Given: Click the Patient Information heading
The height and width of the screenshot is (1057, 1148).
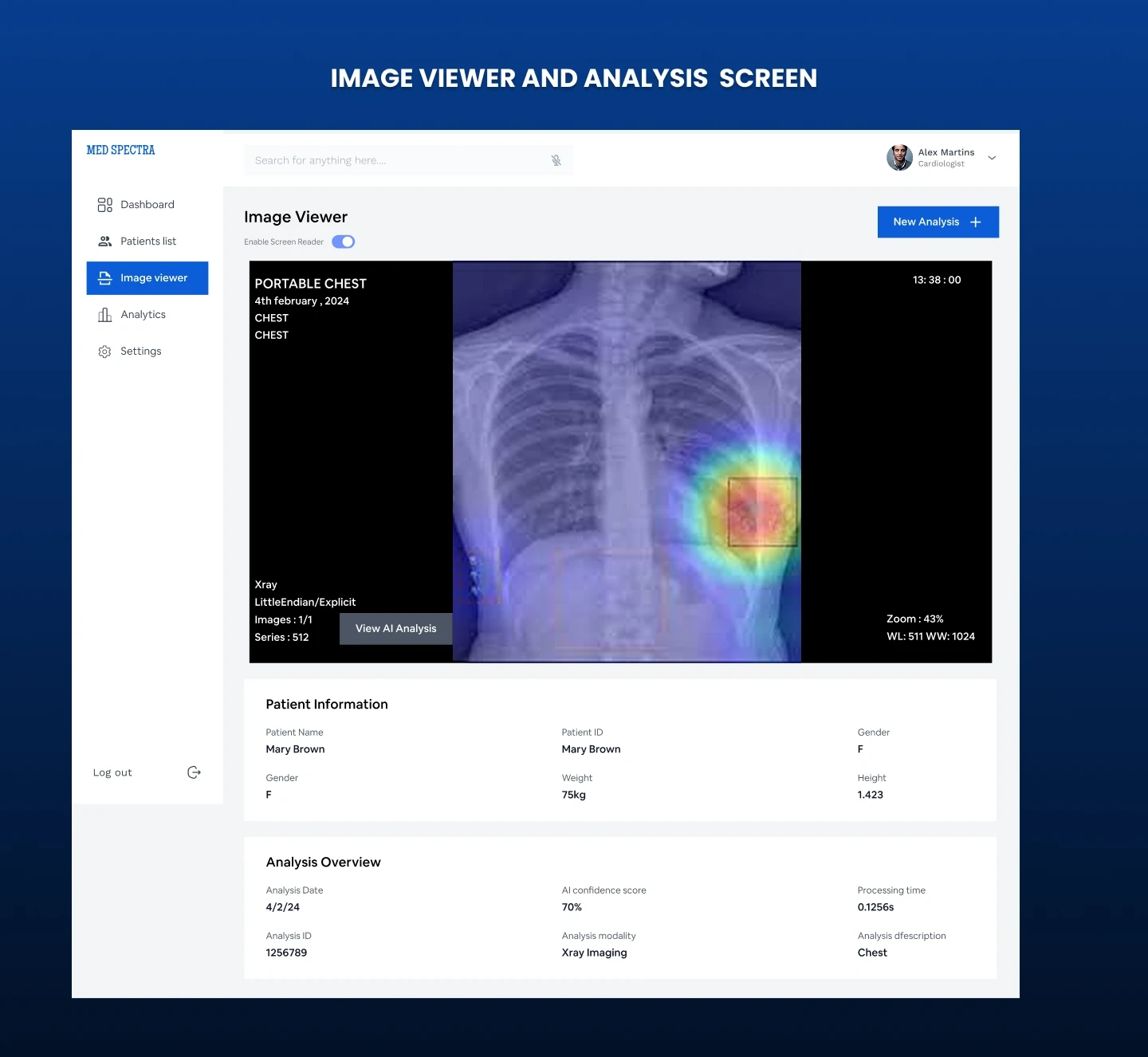Looking at the screenshot, I should click(327, 705).
